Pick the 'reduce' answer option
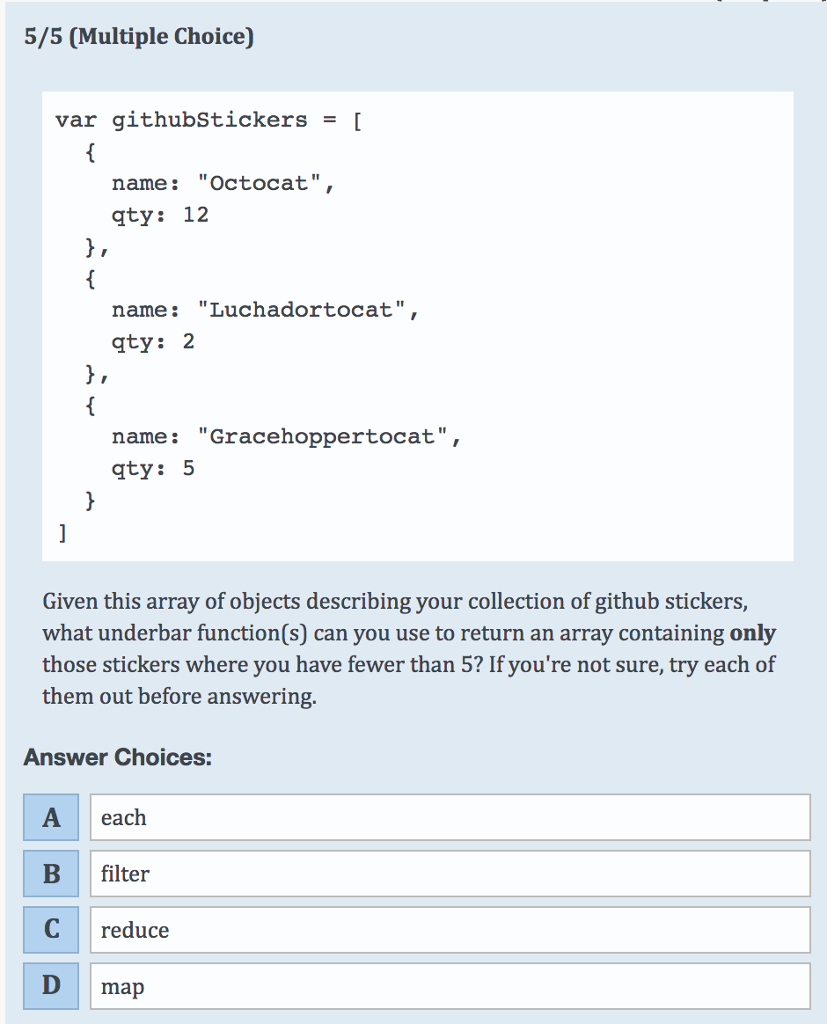 (450, 930)
